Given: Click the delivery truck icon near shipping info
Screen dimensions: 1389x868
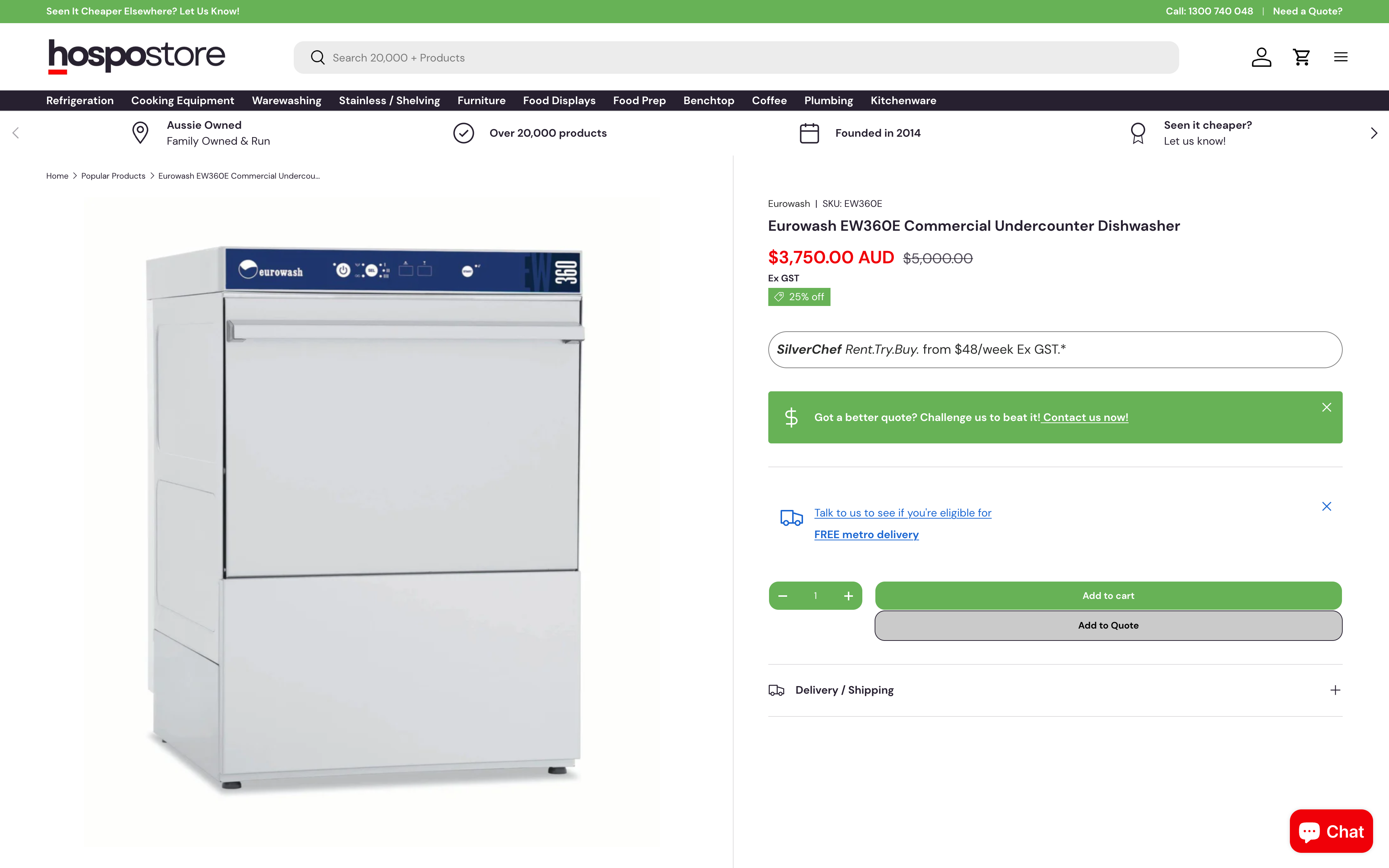Looking at the screenshot, I should [x=791, y=517].
